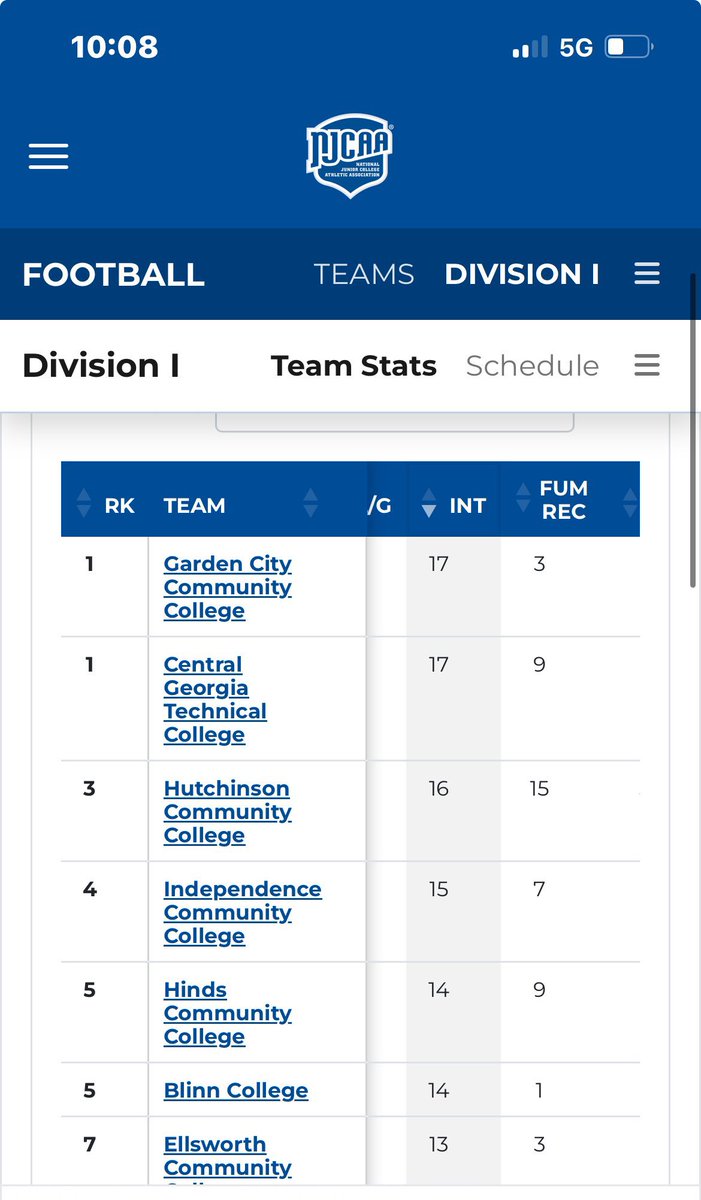Open the Football section menu icon
701x1200 pixels.
647,274
